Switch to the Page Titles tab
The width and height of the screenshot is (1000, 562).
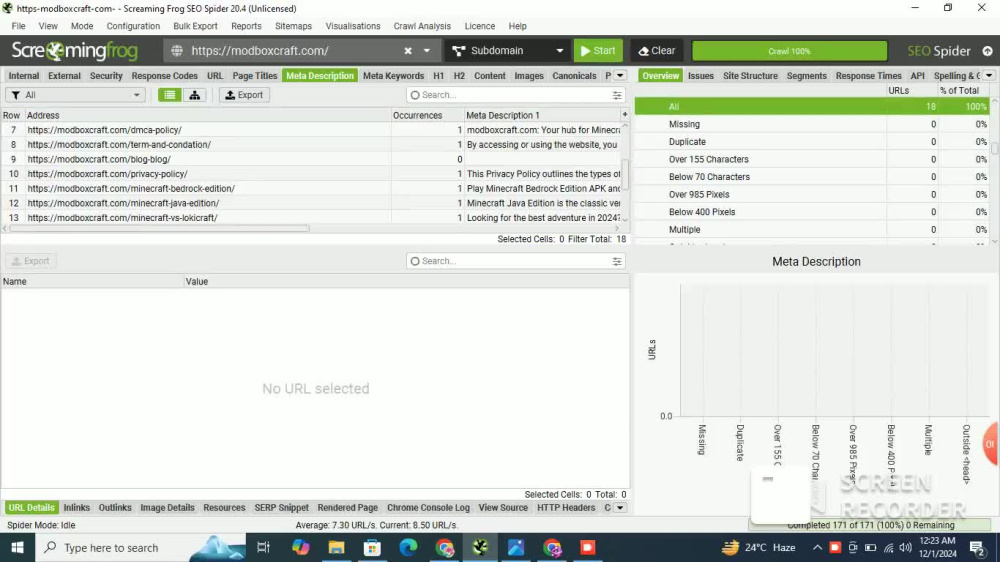(x=254, y=75)
